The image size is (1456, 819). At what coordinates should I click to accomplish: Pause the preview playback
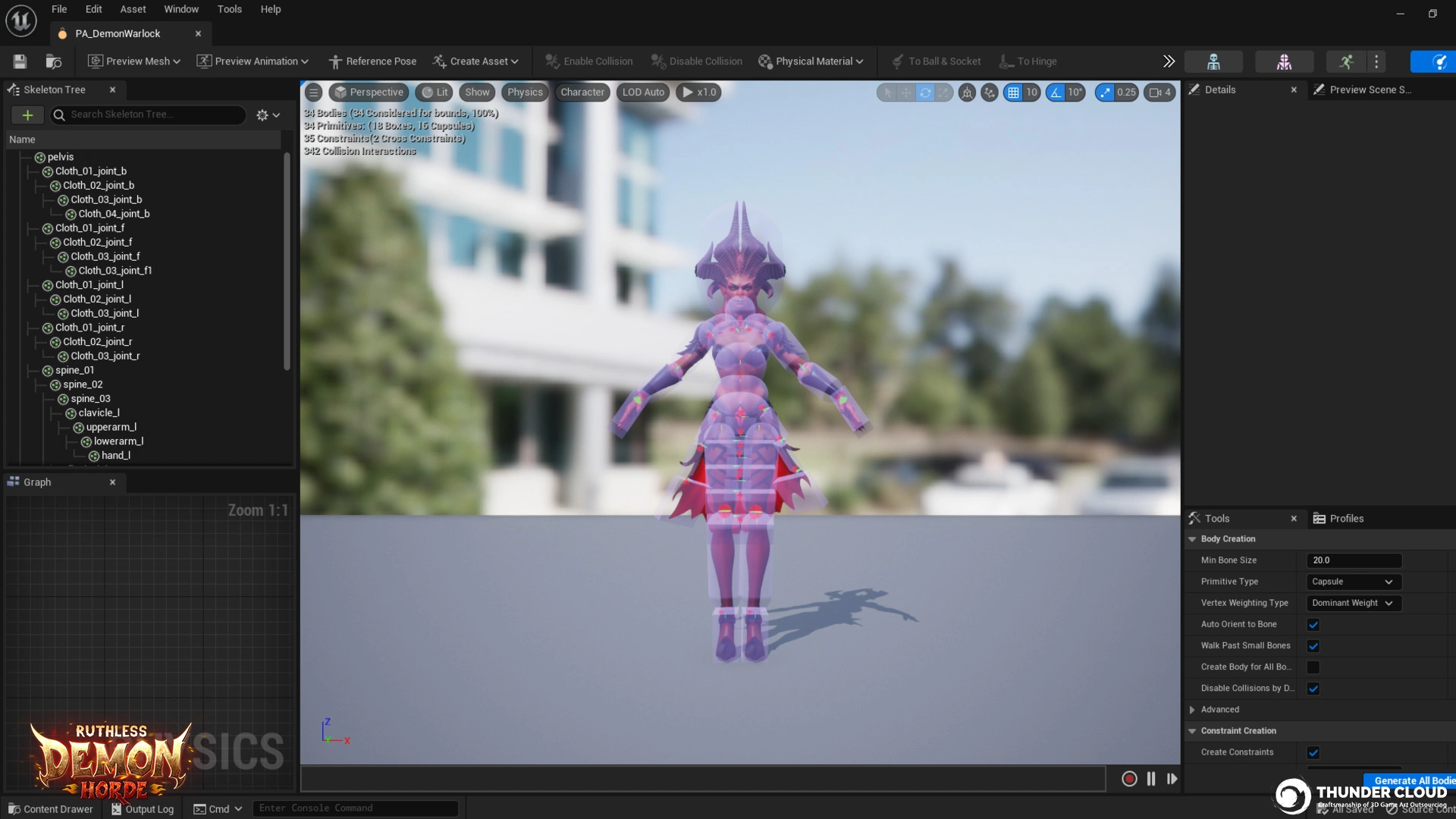[x=1151, y=779]
